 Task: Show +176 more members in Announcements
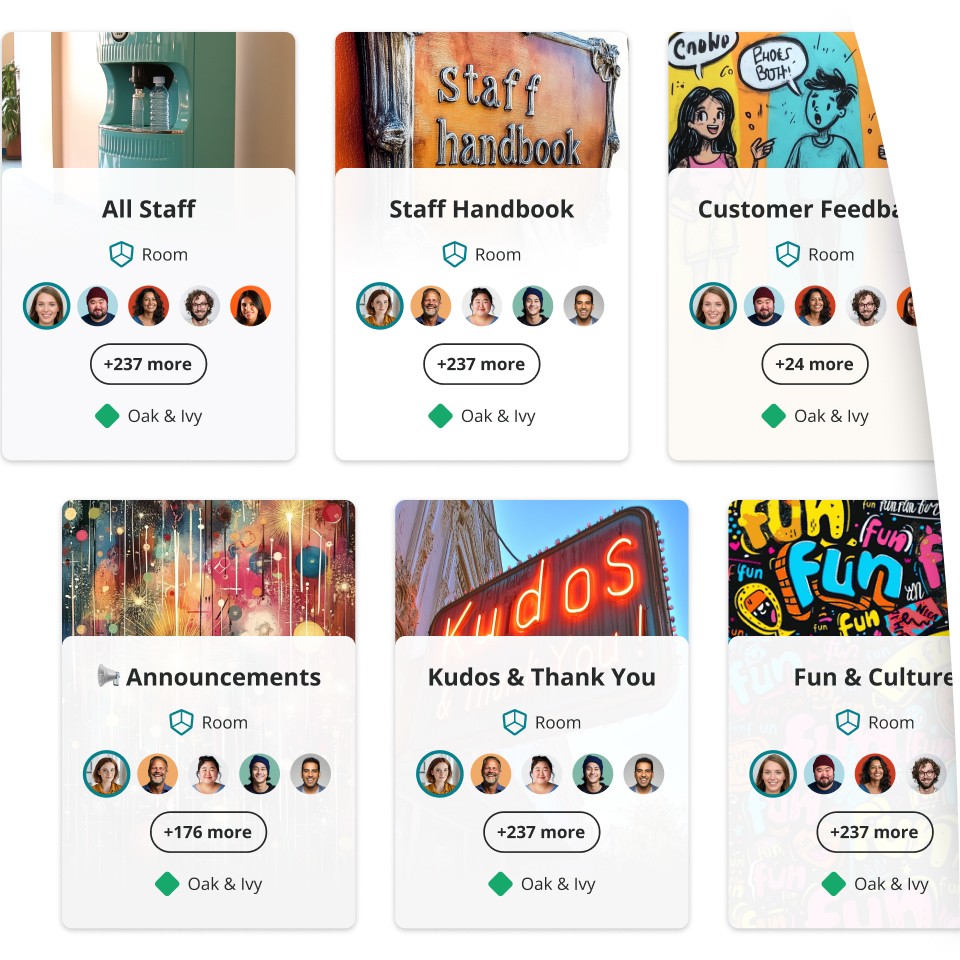pyautogui.click(x=208, y=831)
